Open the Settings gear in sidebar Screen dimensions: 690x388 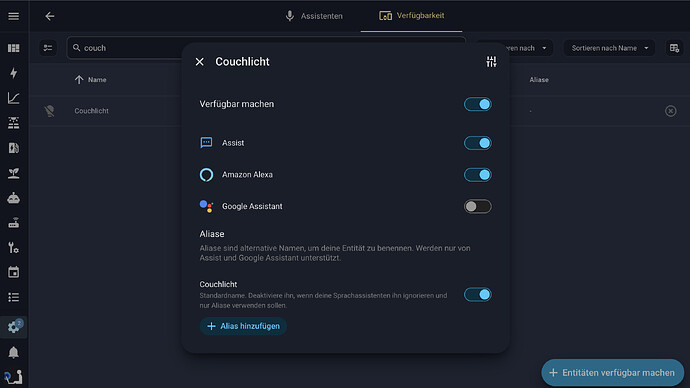click(x=14, y=327)
